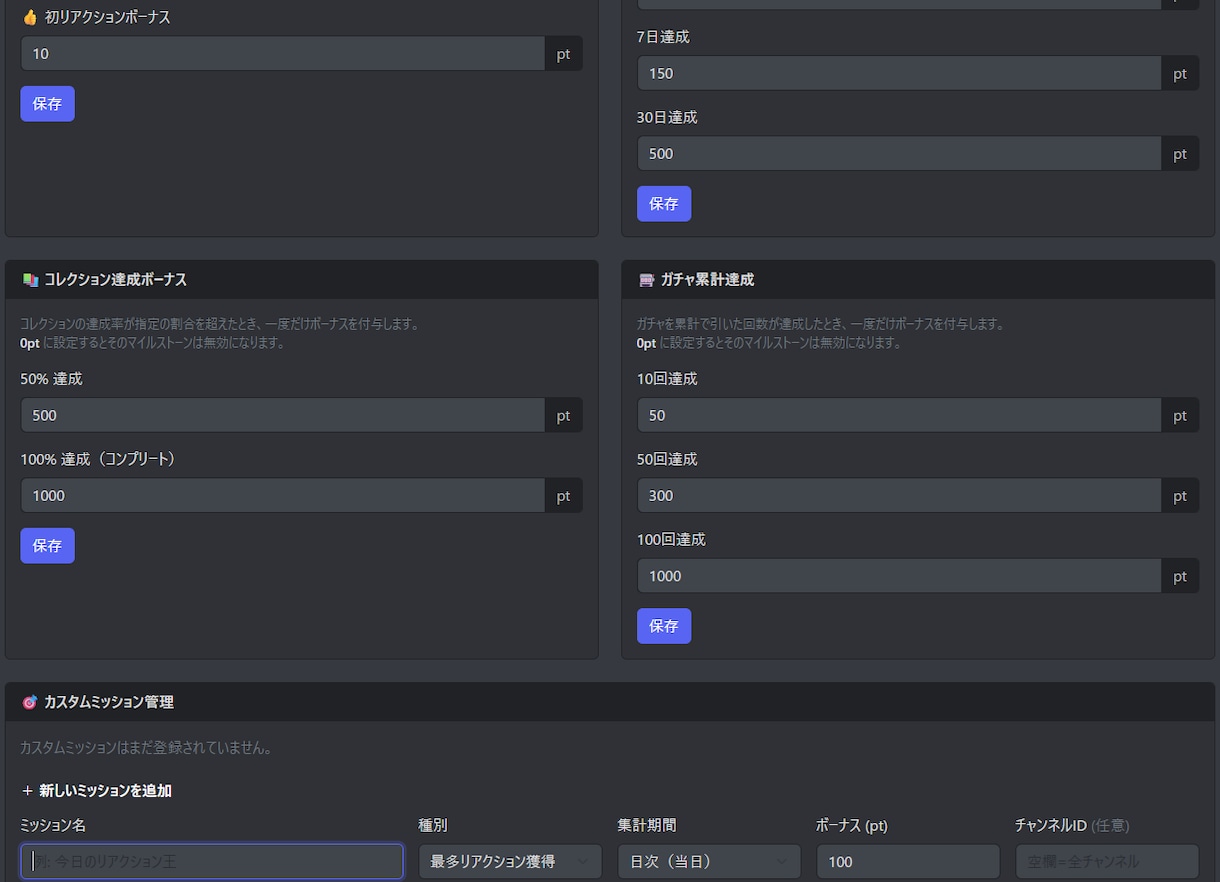Focus the チャンネルID (任意) field
The image size is (1220, 882).
pos(1107,861)
